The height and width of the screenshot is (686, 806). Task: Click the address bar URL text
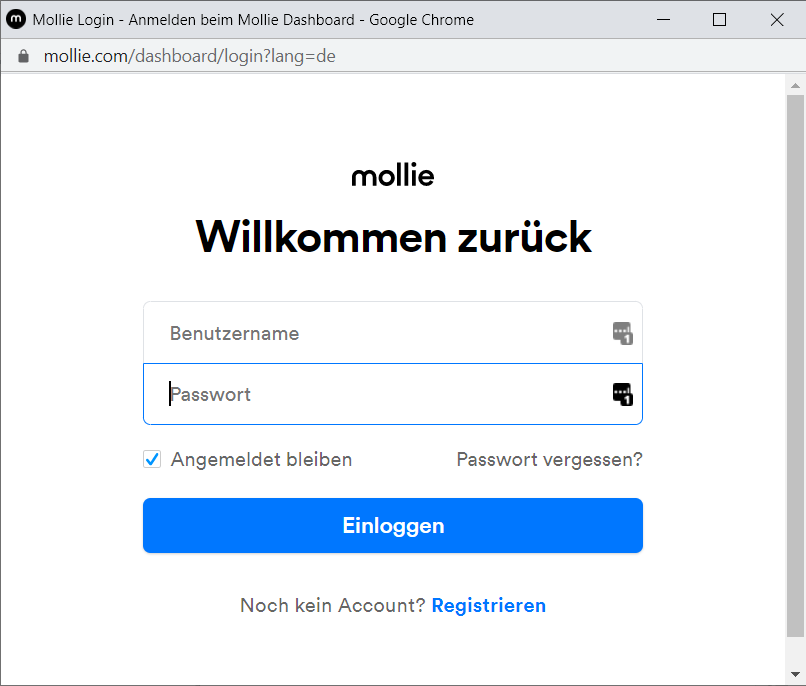(x=189, y=56)
